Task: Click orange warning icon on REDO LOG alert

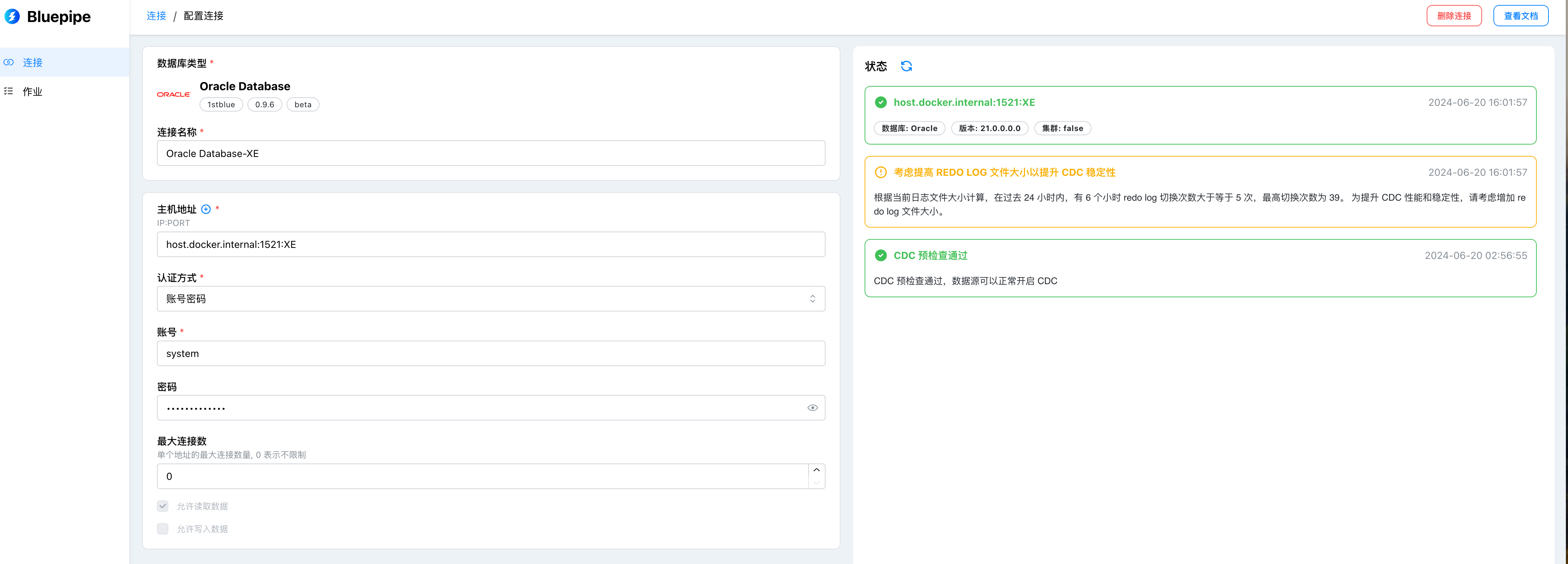Action: pos(880,172)
